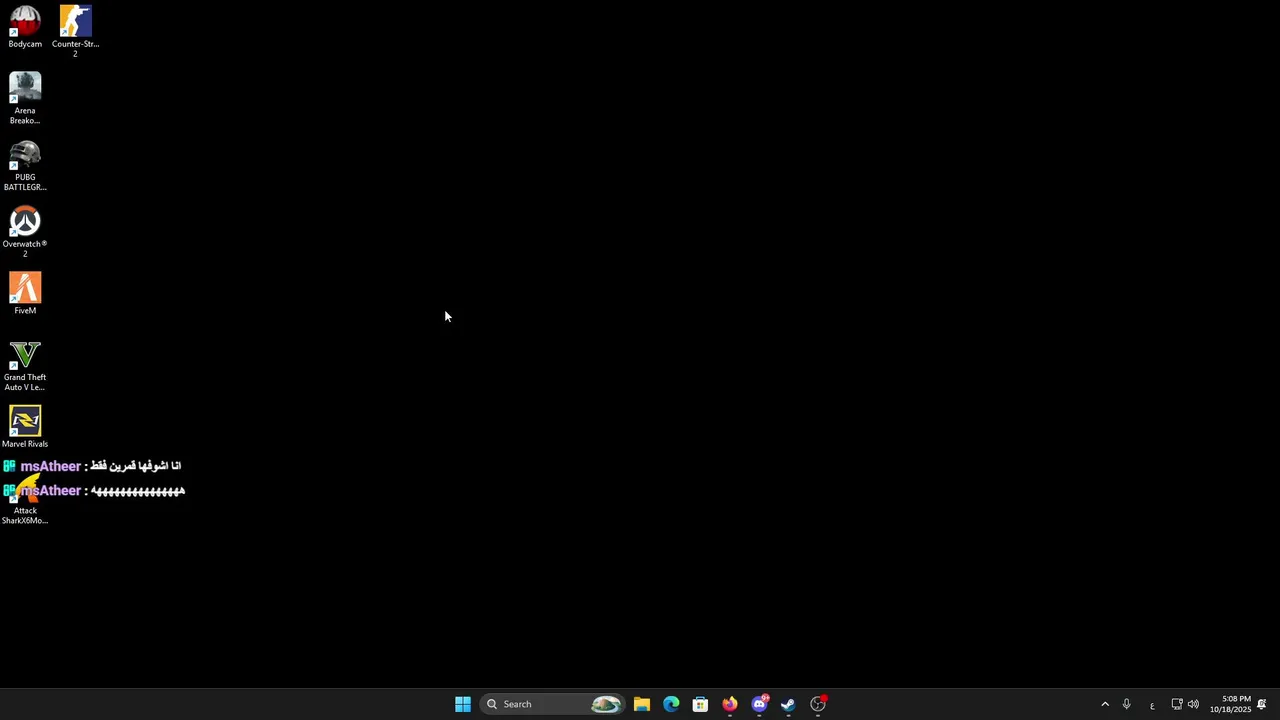1280x720 pixels.
Task: Open Steam from the taskbar
Action: tap(788, 704)
